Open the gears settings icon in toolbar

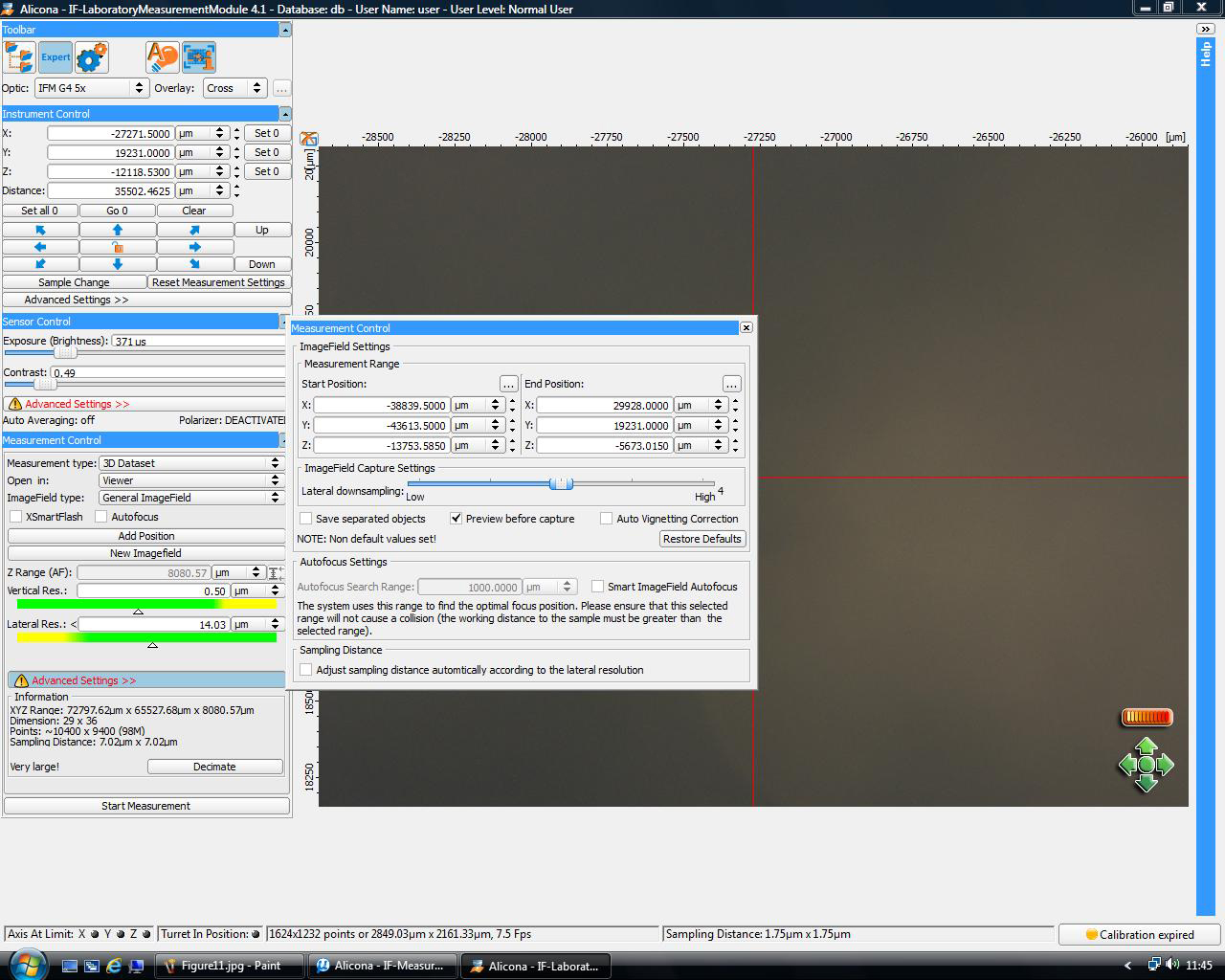tap(92, 57)
